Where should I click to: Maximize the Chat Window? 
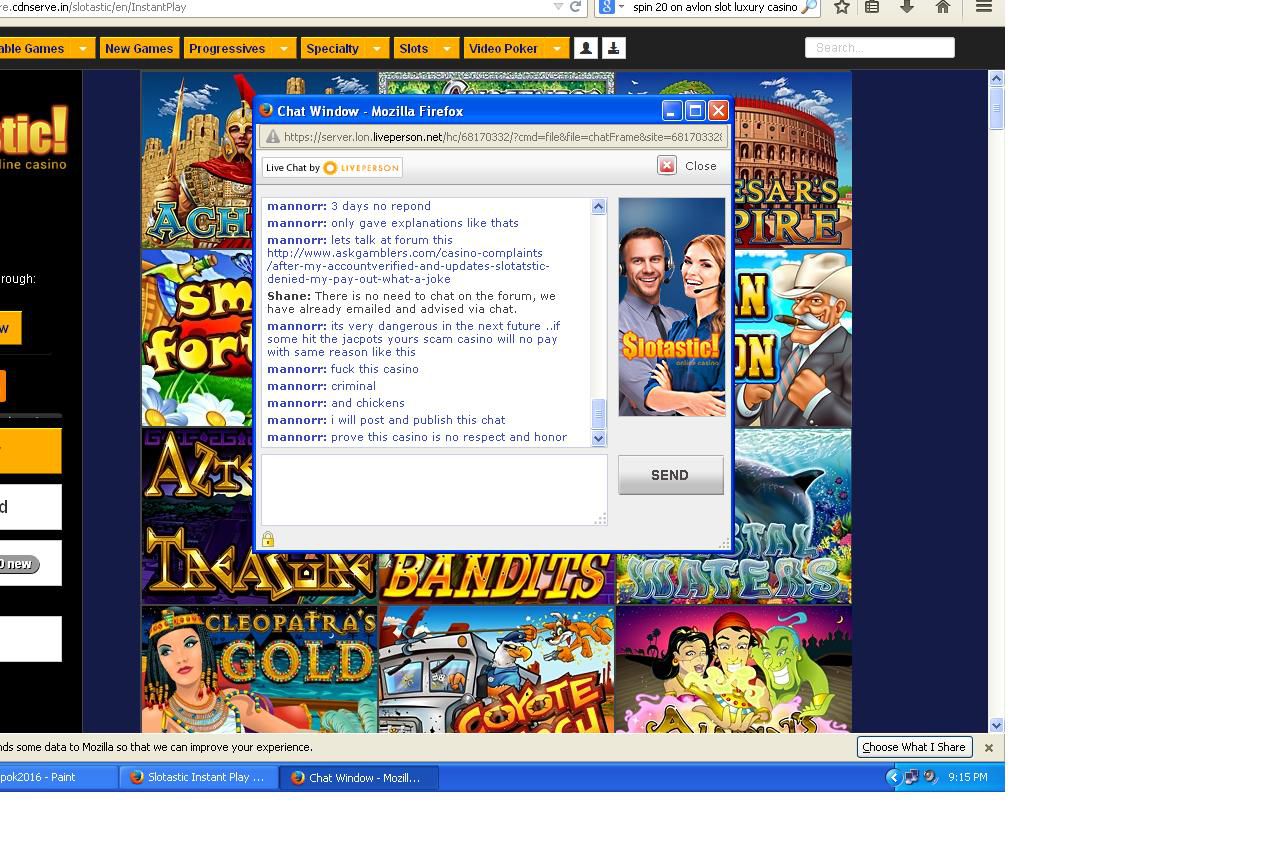point(695,111)
